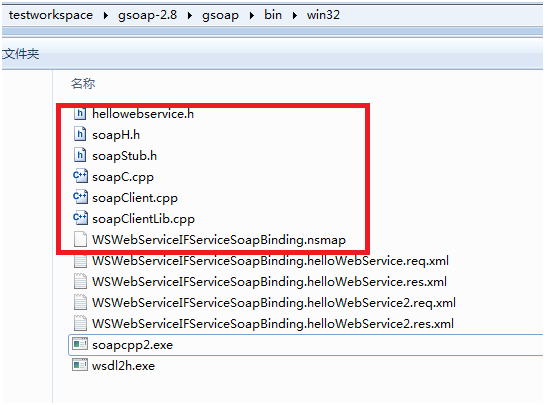
Task: Select the file name soapC.cpp
Action: click(123, 177)
